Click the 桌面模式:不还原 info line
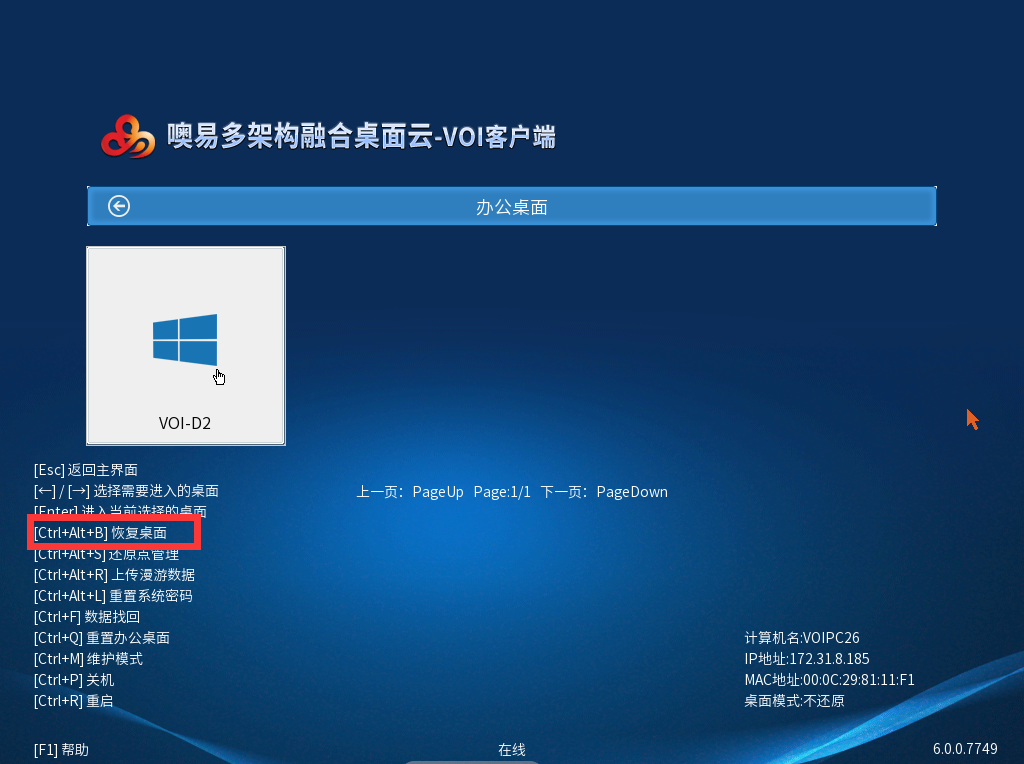The width and height of the screenshot is (1024, 764). 794,701
